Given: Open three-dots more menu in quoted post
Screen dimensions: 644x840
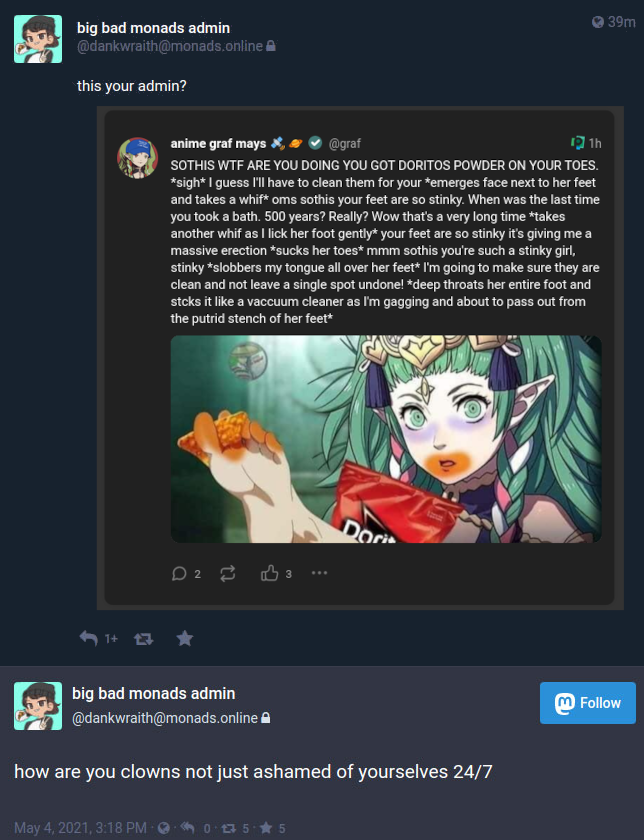Looking at the screenshot, I should click(319, 573).
